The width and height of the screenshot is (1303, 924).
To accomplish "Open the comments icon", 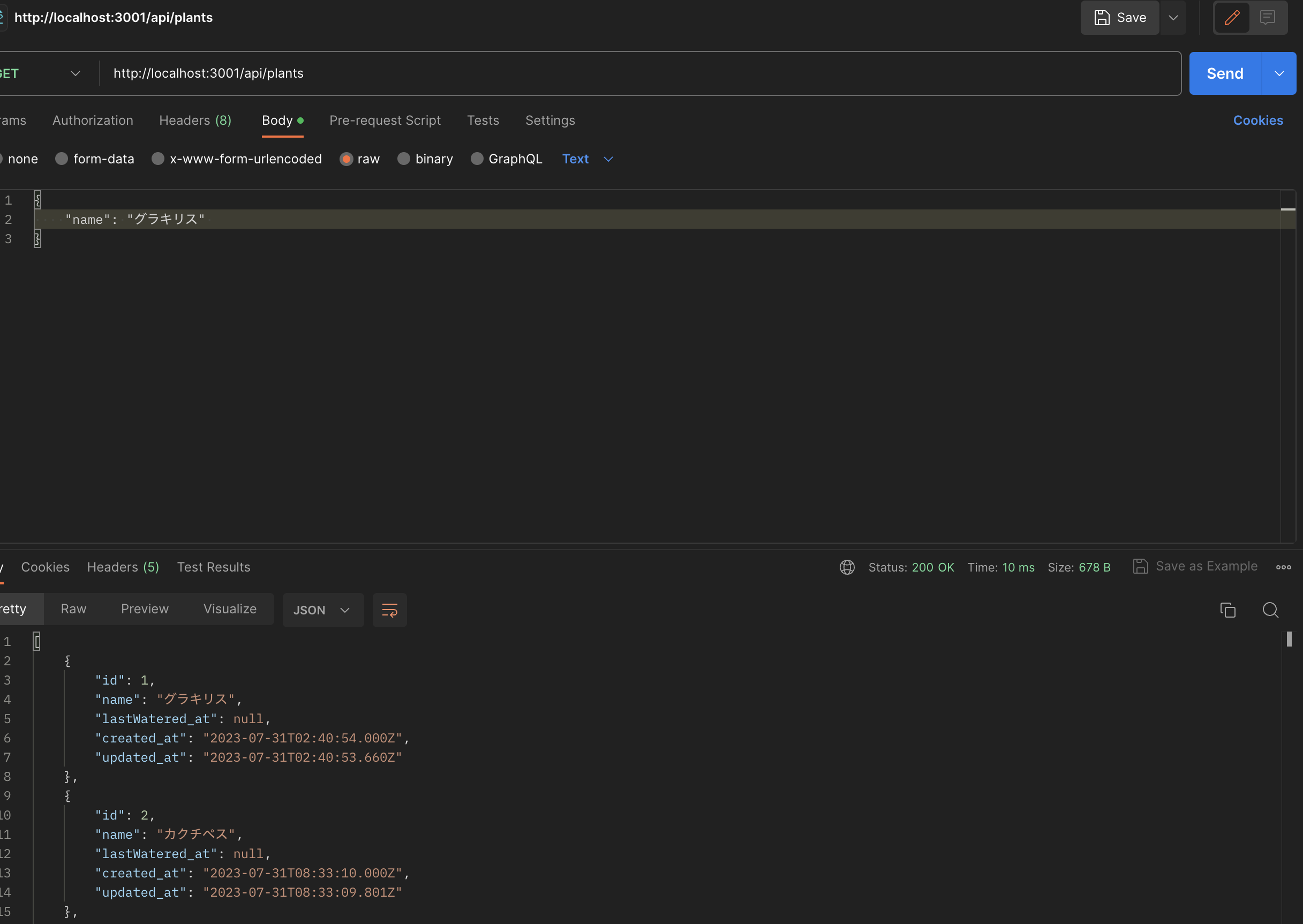I will [x=1267, y=18].
